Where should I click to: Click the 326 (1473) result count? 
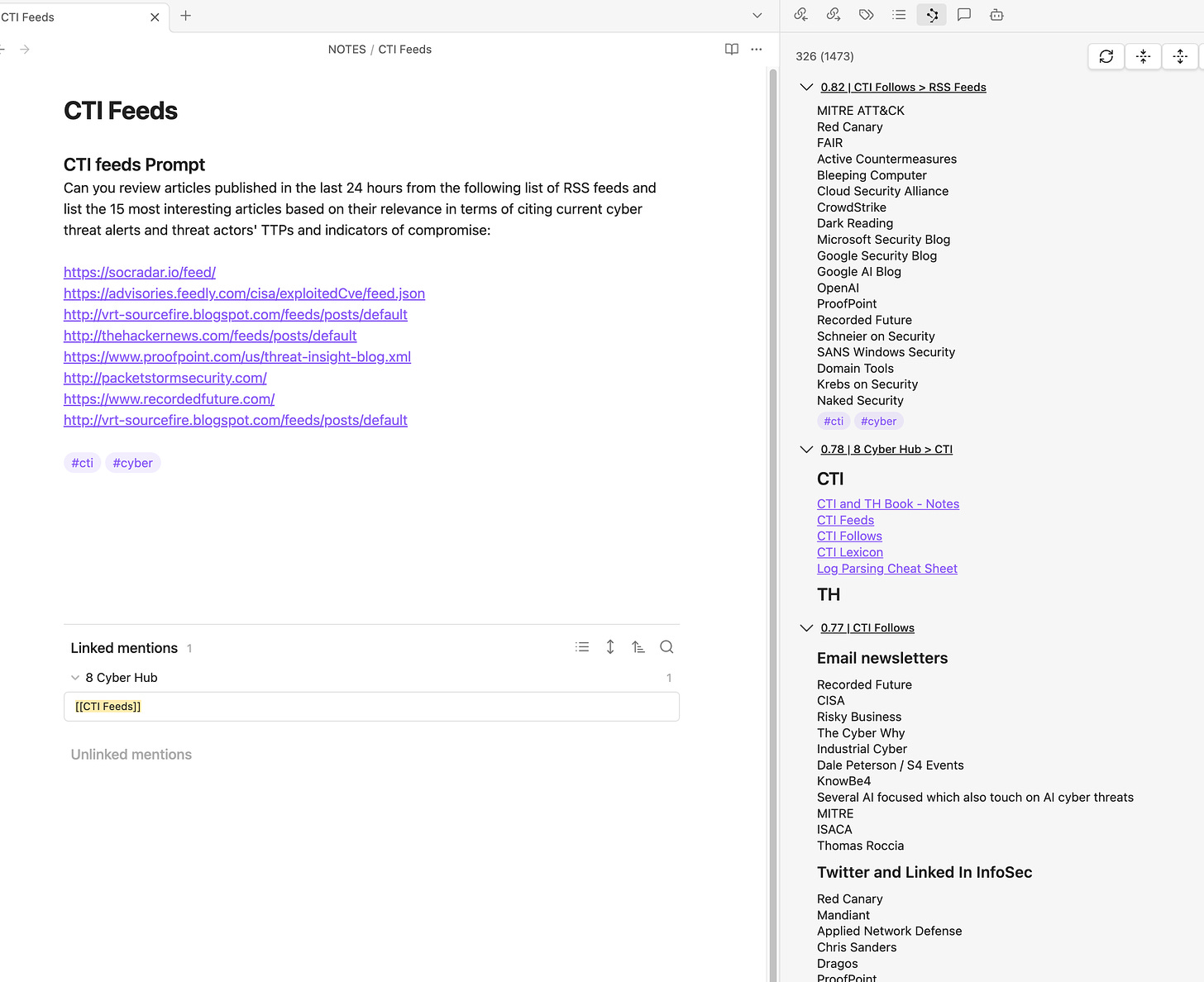tap(824, 56)
